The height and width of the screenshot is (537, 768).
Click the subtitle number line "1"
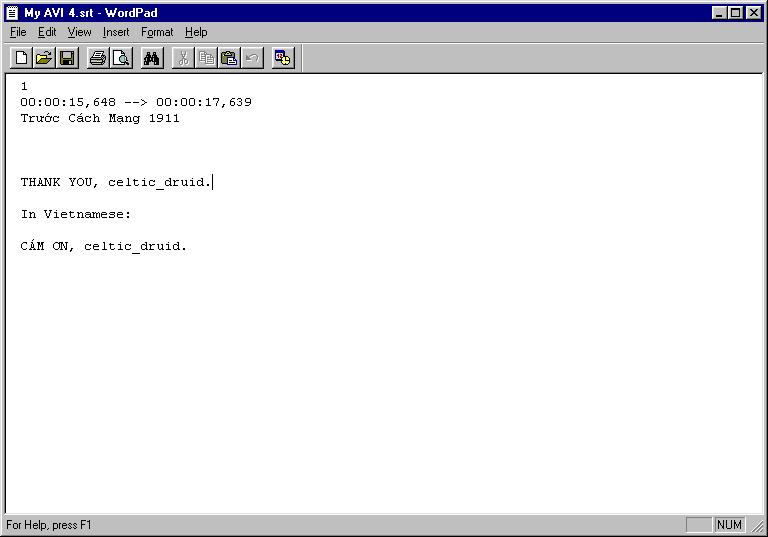24,86
